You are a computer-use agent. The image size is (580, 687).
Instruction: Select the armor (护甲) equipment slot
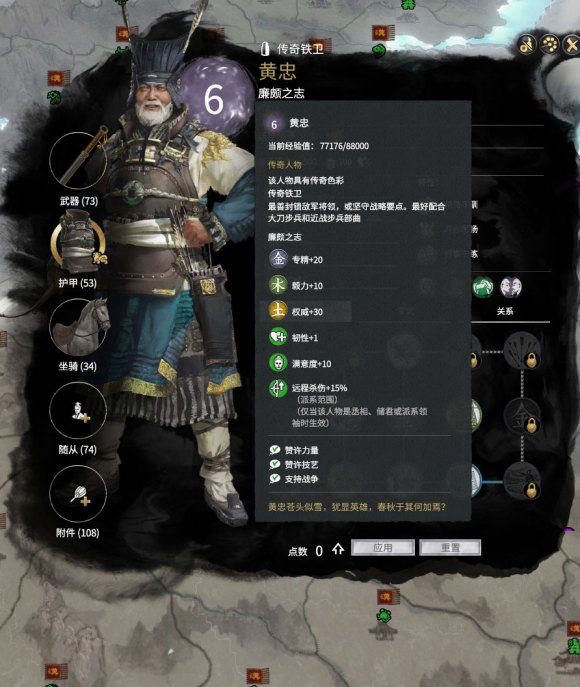pos(78,243)
